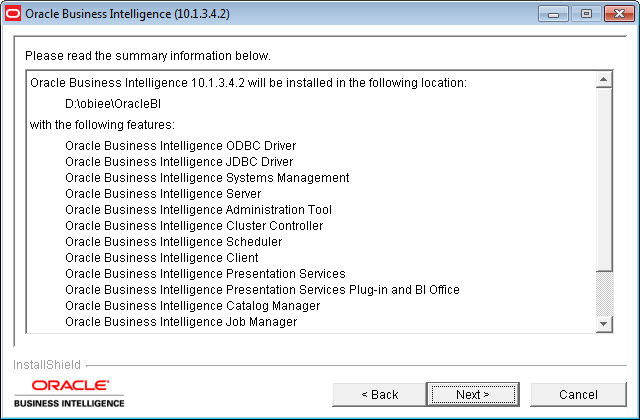Click the Catalog Manager feature line

[193, 306]
